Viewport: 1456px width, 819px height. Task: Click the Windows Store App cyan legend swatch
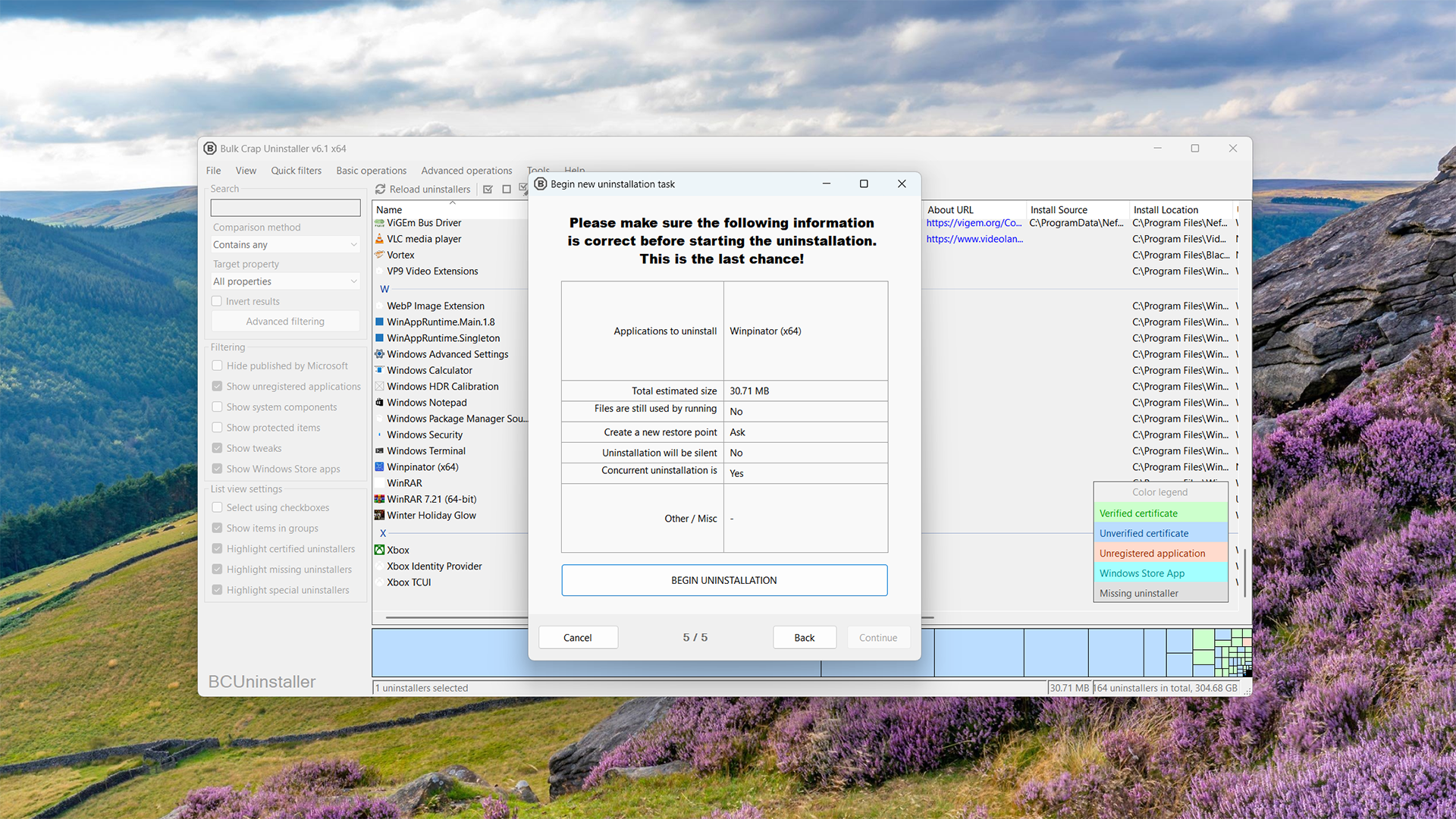click(1160, 573)
